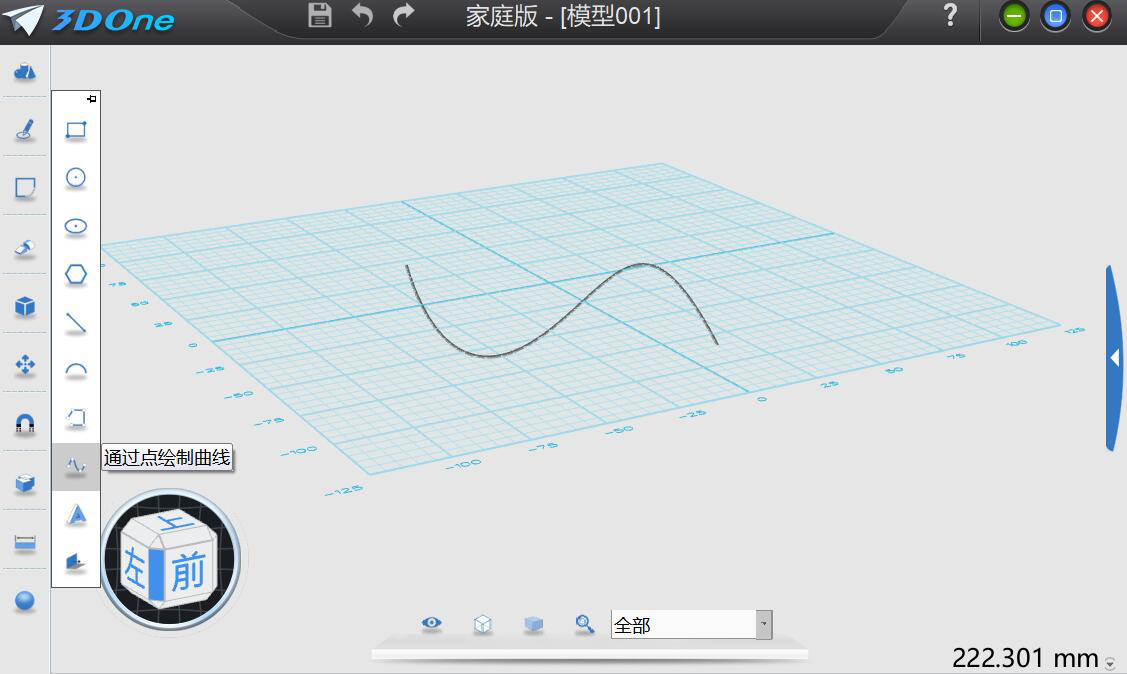The height and width of the screenshot is (674, 1127).
Task: Open the move tool with four arrows
Action: 24,365
